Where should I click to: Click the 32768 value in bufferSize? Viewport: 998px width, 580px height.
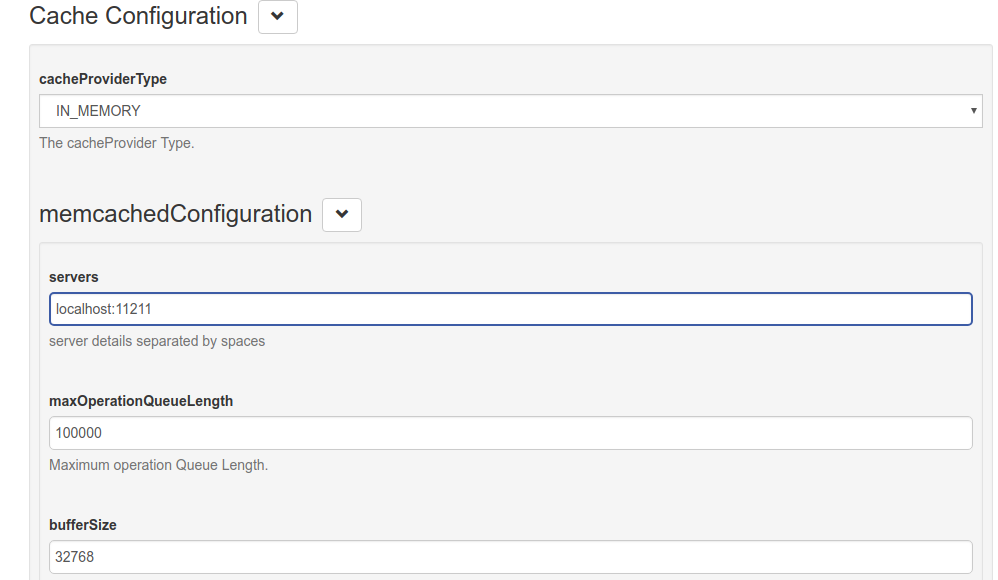coord(75,557)
